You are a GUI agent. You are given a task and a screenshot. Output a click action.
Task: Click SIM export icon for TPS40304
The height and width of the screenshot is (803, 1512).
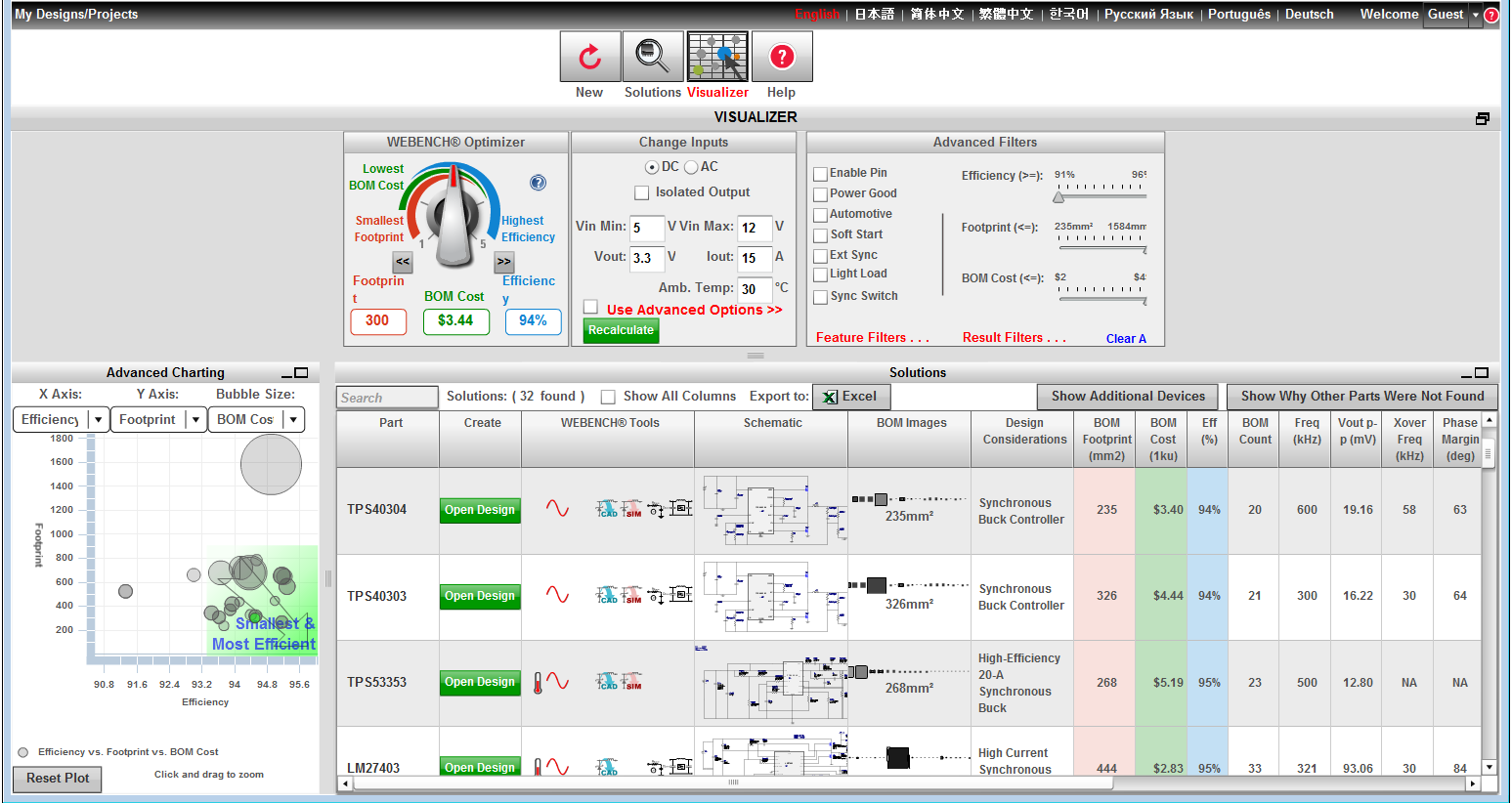click(x=632, y=509)
